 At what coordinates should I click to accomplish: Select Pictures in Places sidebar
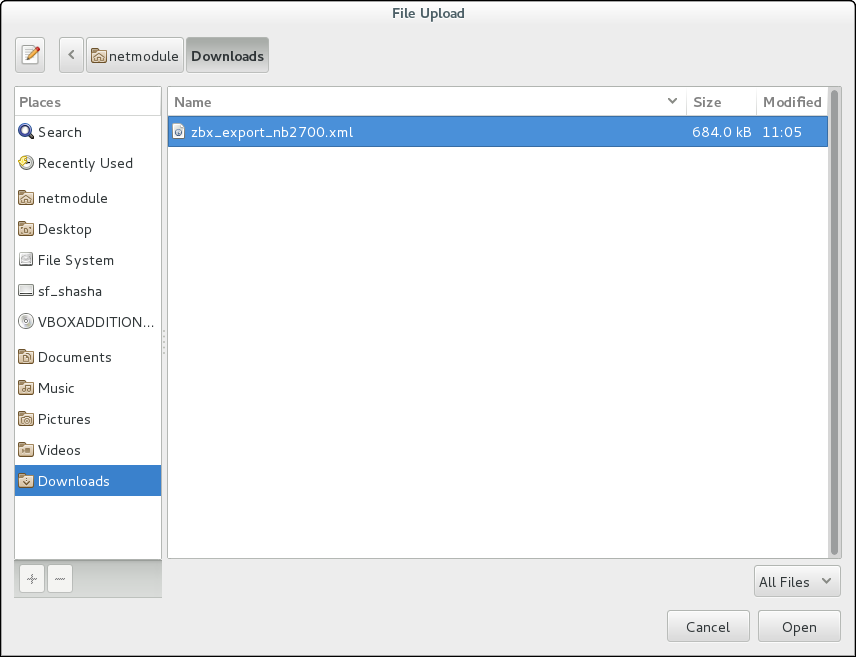tap(88, 419)
